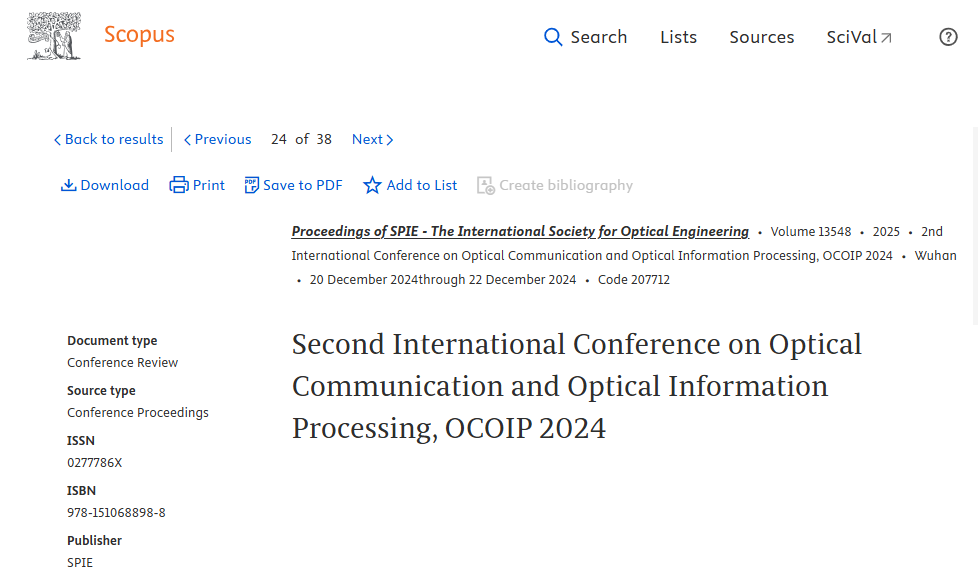Go to Next document
Screen dimensions: 978x584
coord(372,139)
